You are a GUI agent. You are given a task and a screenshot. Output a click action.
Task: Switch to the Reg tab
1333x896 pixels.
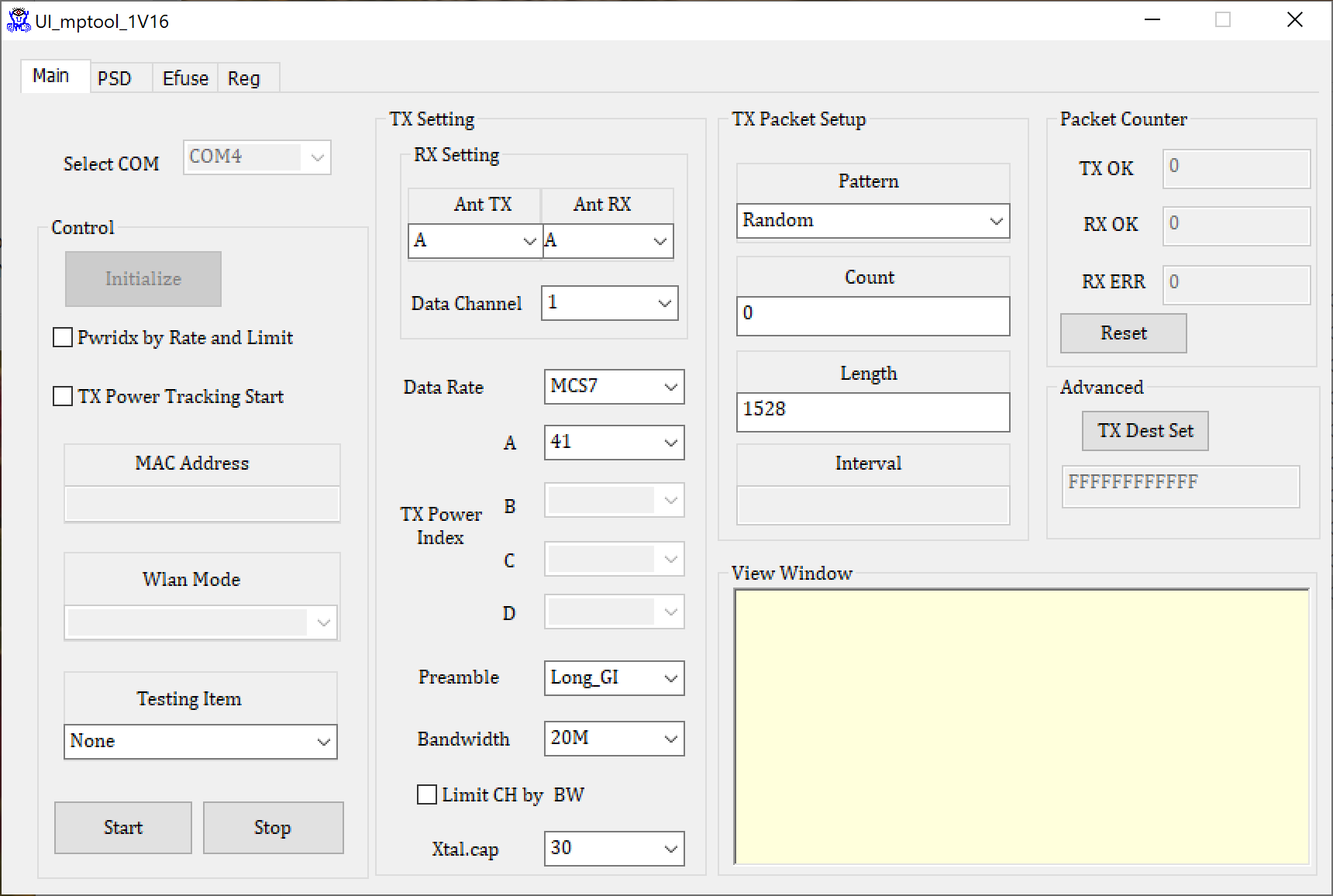coord(244,78)
